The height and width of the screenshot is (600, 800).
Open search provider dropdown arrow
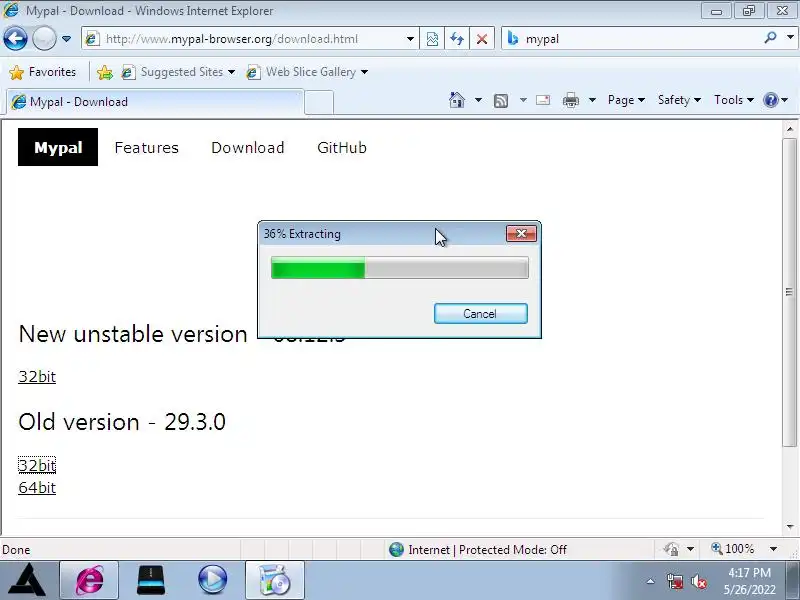[x=790, y=37]
